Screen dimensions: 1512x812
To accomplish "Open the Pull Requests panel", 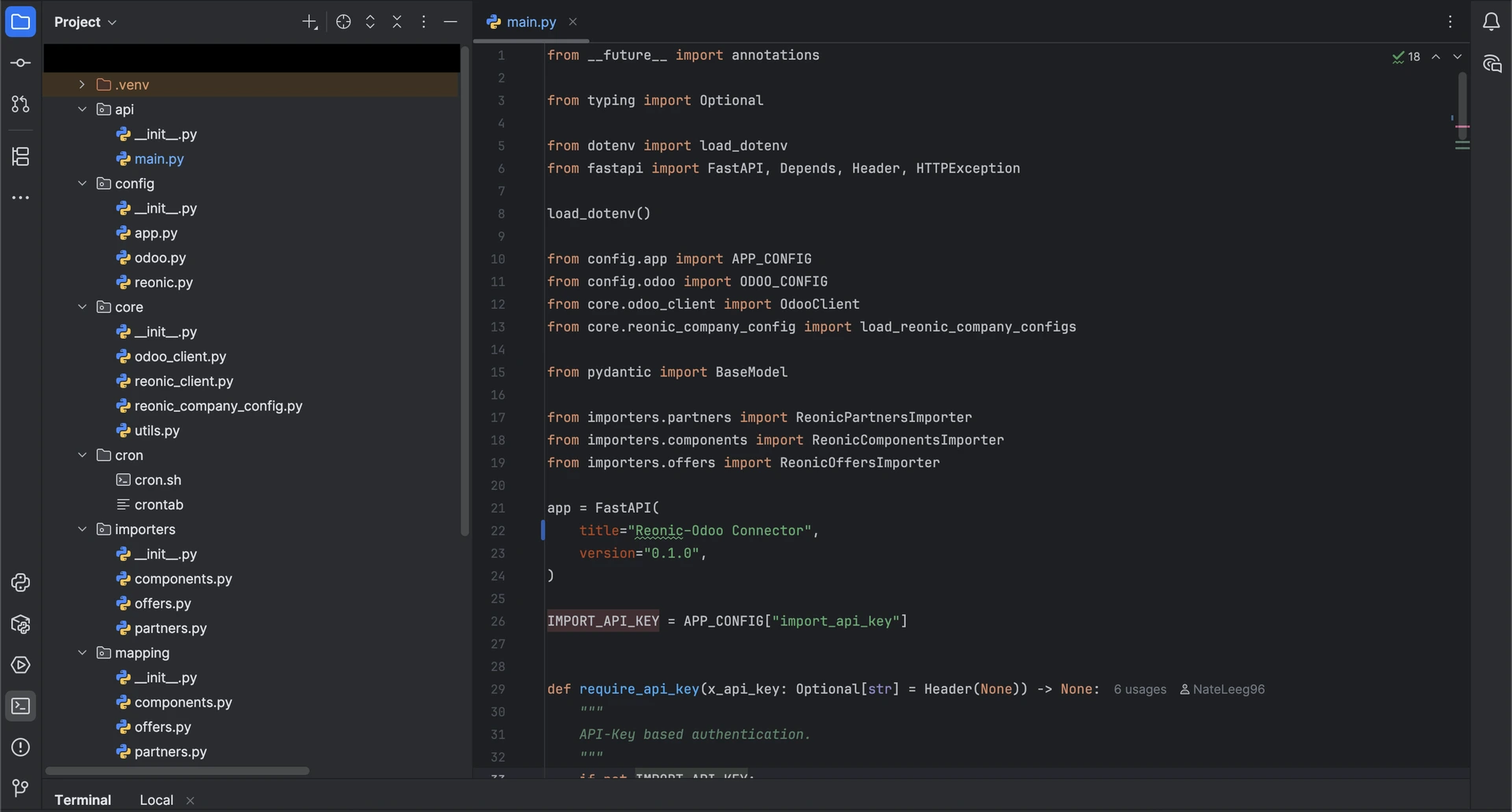I will point(21,104).
